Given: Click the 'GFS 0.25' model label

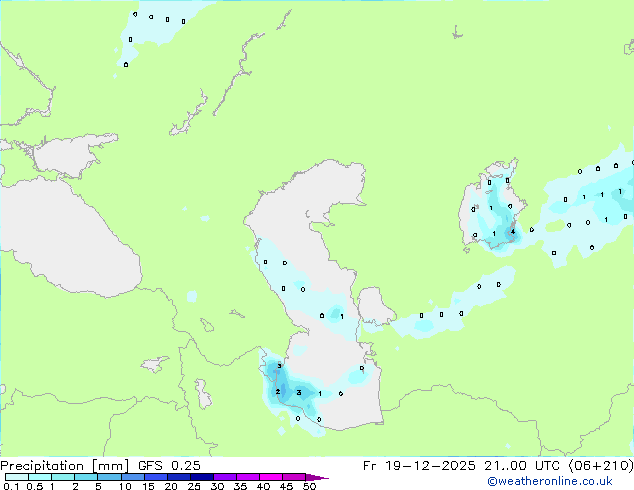Looking at the screenshot, I should 169,466.
